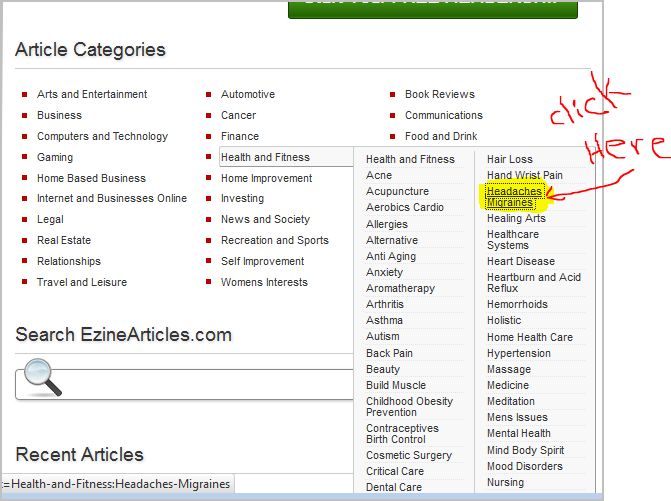The width and height of the screenshot is (671, 501).
Task: Click the green button at top
Action: click(x=432, y=8)
